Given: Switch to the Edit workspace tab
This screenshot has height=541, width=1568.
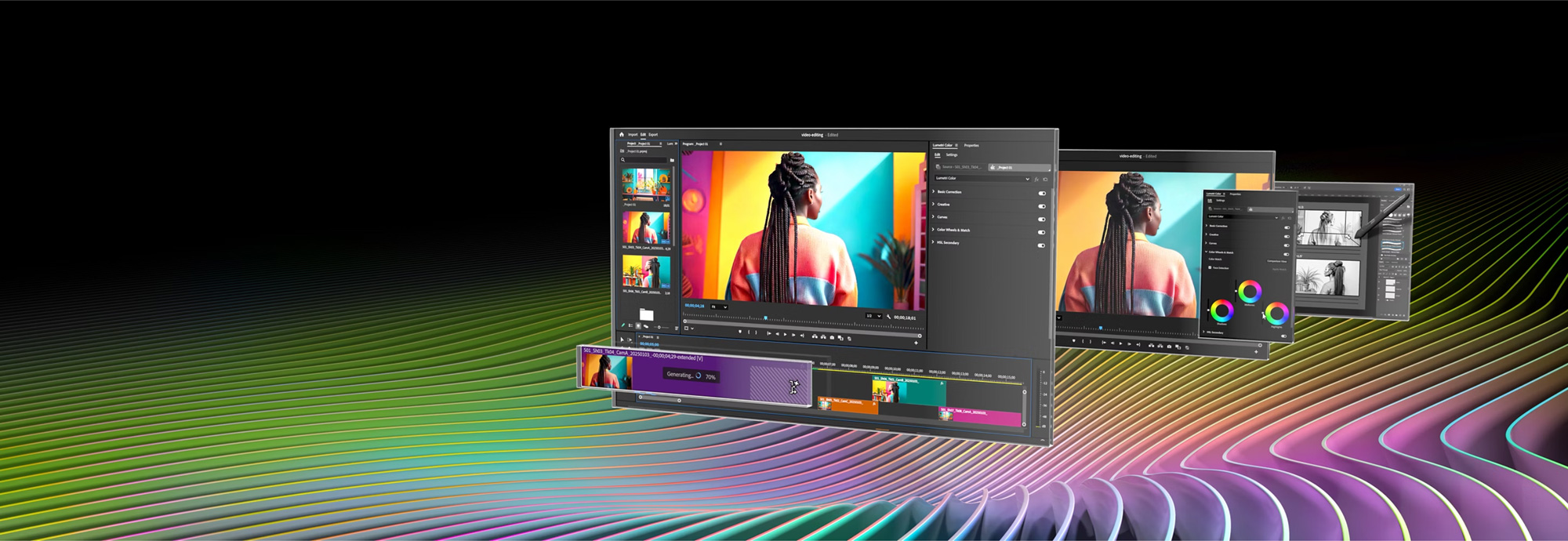Looking at the screenshot, I should click(643, 134).
